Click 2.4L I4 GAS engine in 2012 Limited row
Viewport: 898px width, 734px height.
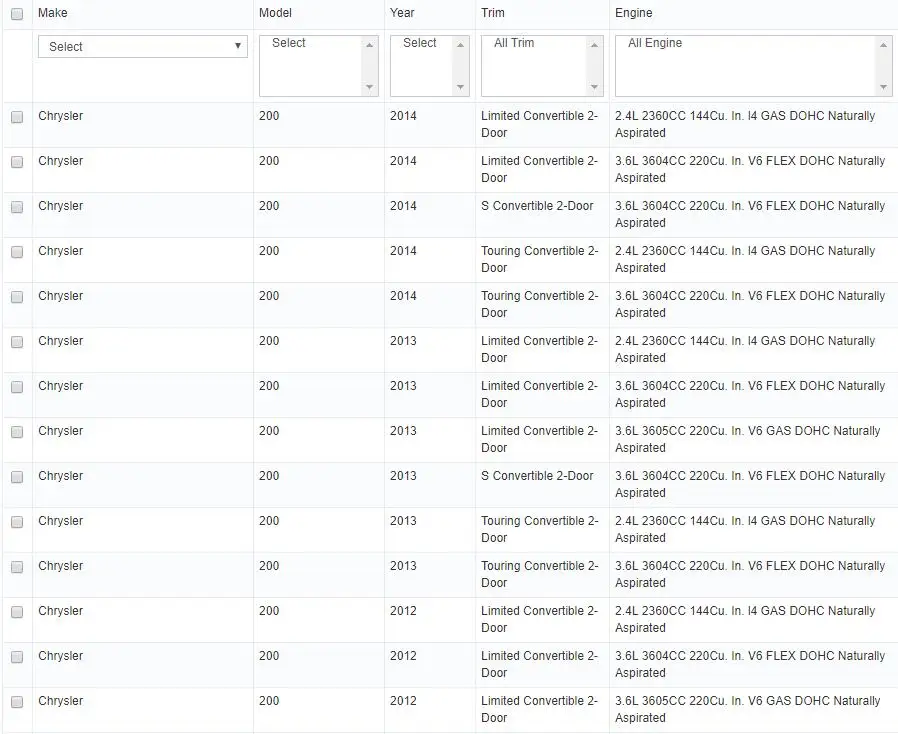[745, 619]
